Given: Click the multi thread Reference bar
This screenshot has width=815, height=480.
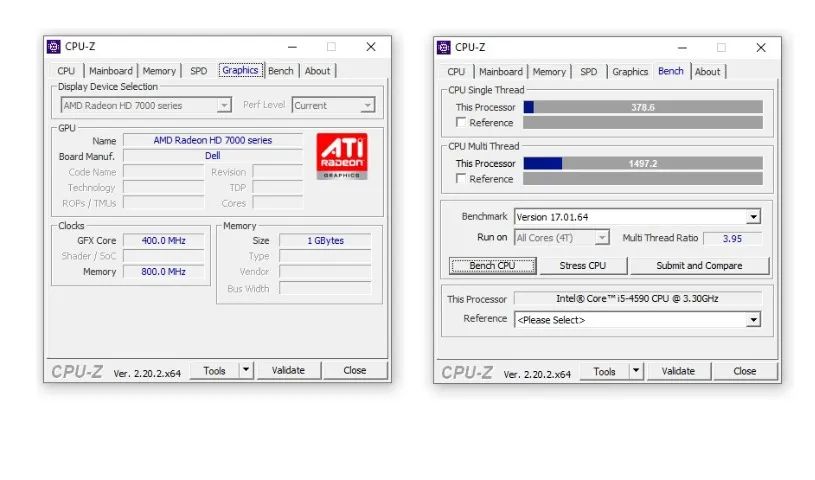Looking at the screenshot, I should click(643, 179).
